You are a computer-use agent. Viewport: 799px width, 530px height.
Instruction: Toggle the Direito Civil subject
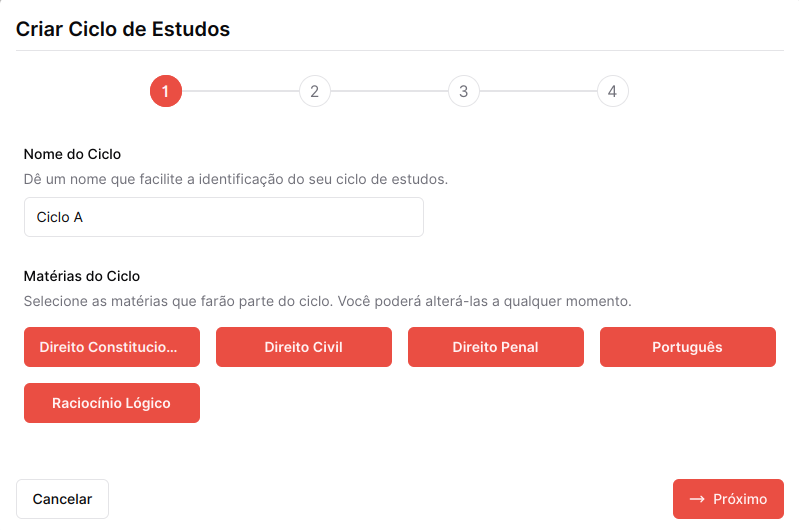tap(304, 347)
